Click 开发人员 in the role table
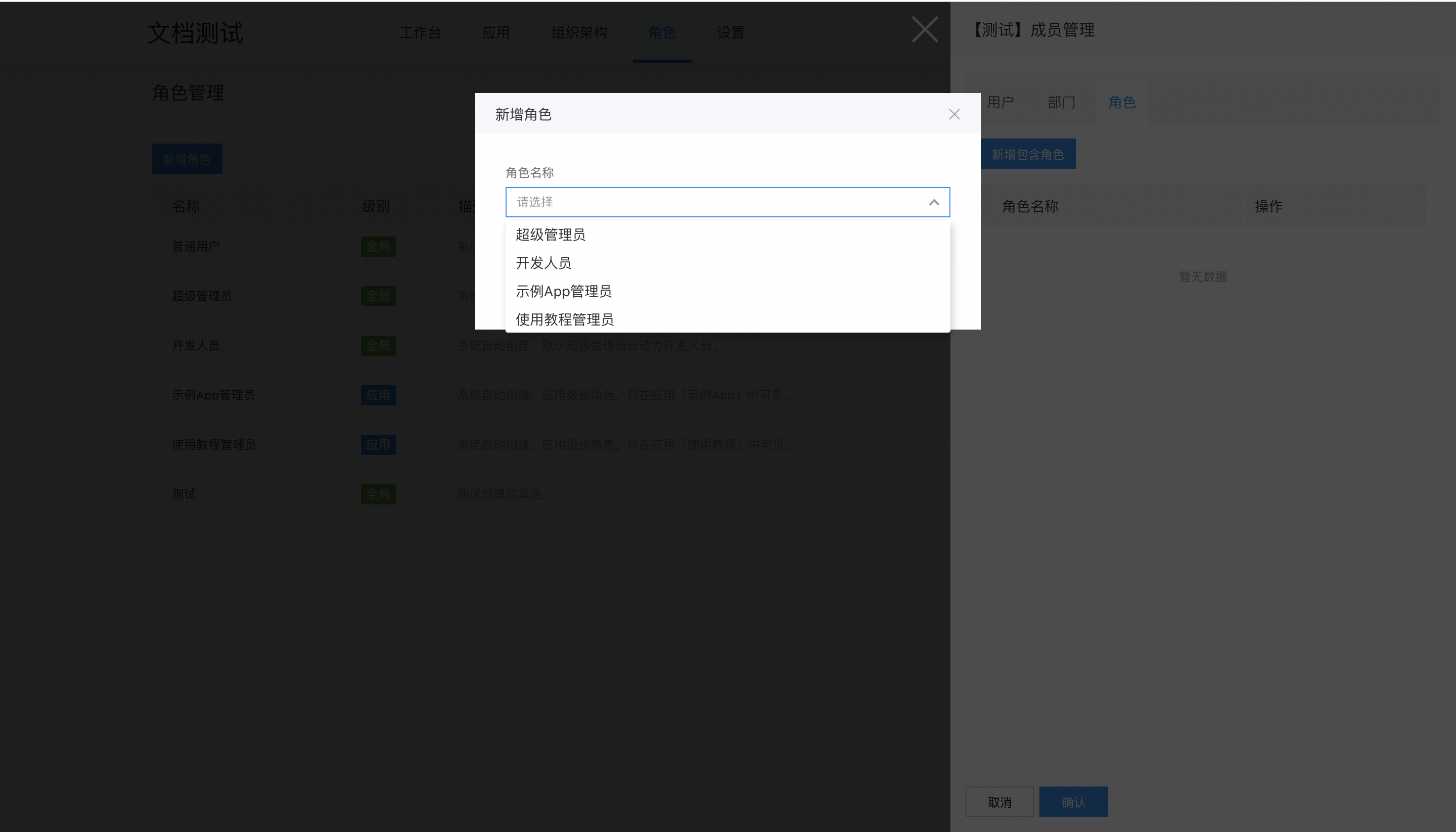 pos(196,346)
